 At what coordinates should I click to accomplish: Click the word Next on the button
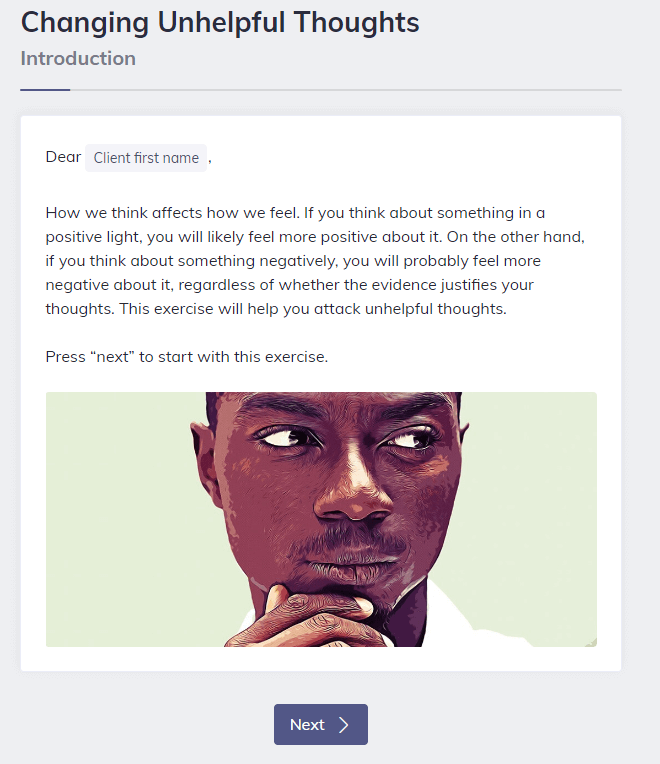pos(307,725)
